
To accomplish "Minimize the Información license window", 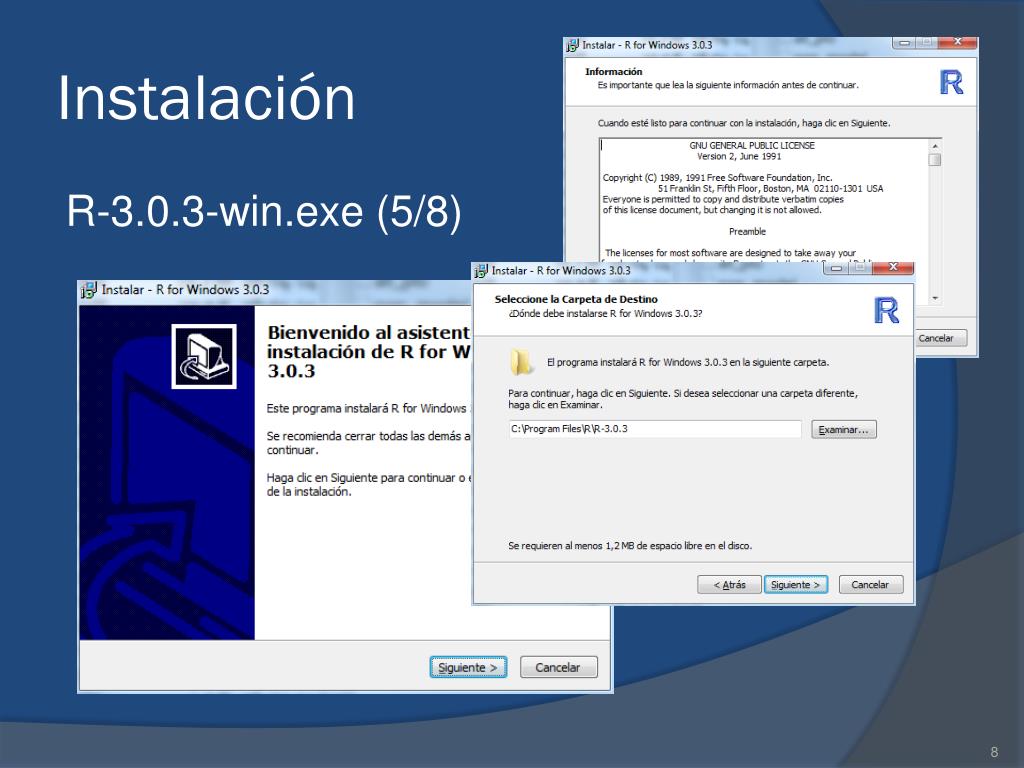I will pyautogui.click(x=904, y=42).
